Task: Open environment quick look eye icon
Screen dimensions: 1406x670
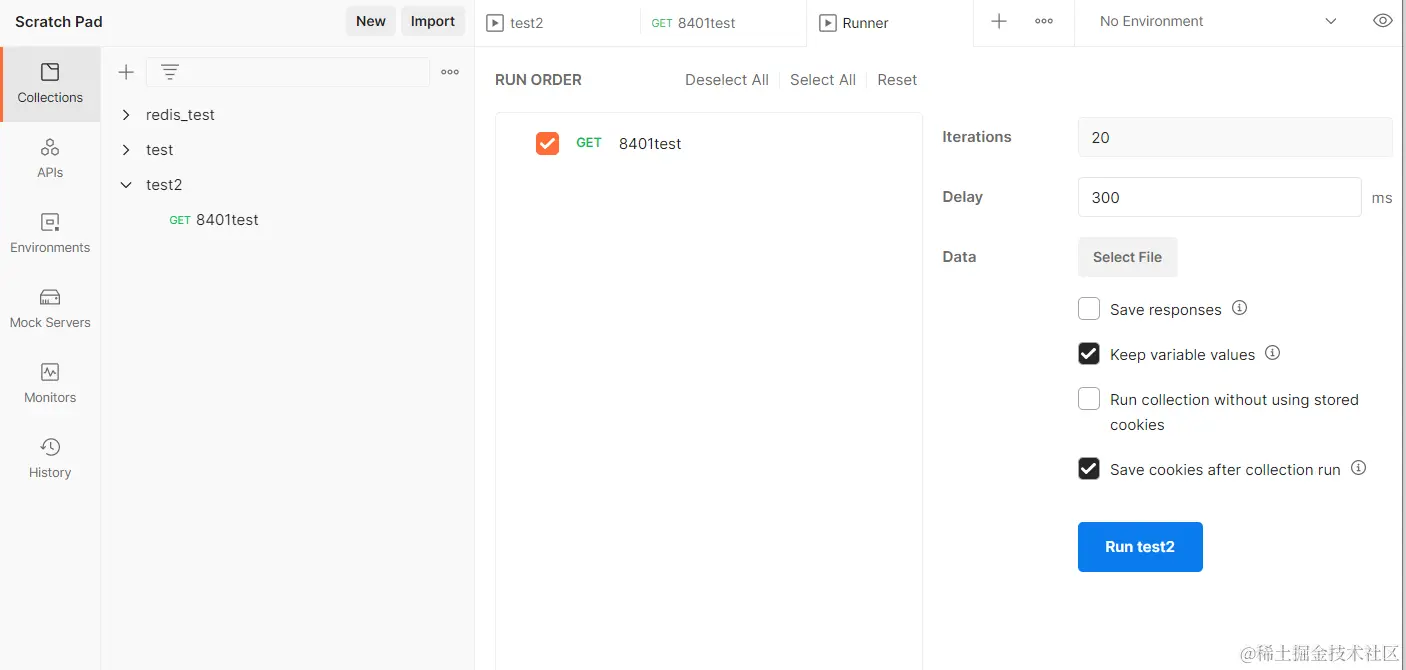Action: pyautogui.click(x=1383, y=21)
